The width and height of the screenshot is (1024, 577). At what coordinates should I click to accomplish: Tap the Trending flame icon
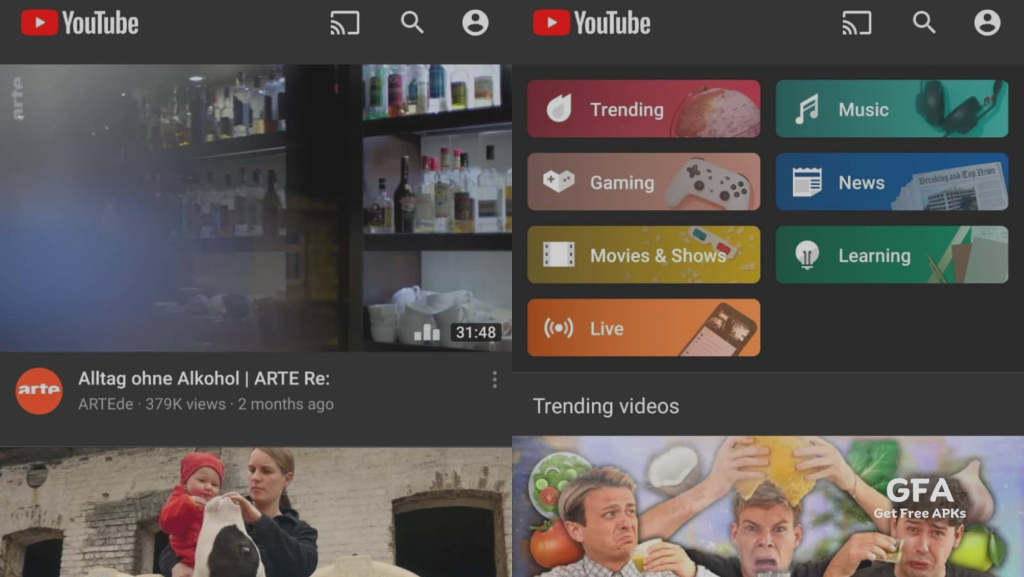[x=559, y=109]
